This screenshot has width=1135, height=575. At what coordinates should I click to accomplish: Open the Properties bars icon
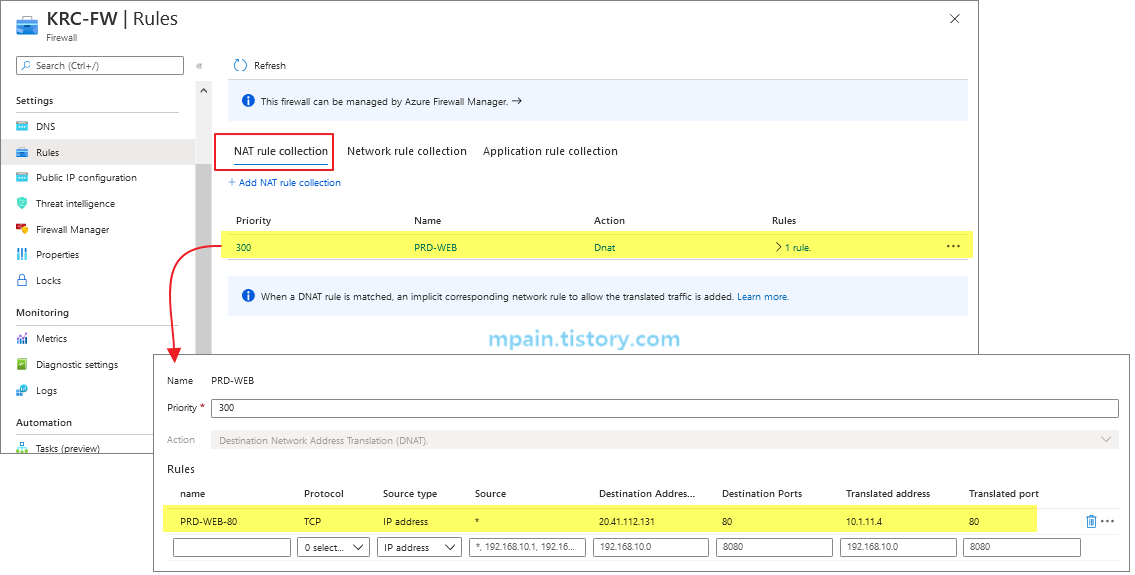[x=22, y=255]
